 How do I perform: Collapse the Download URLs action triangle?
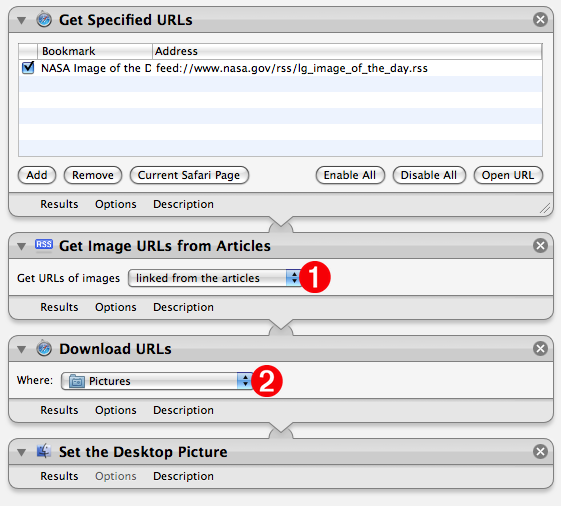tap(21, 349)
